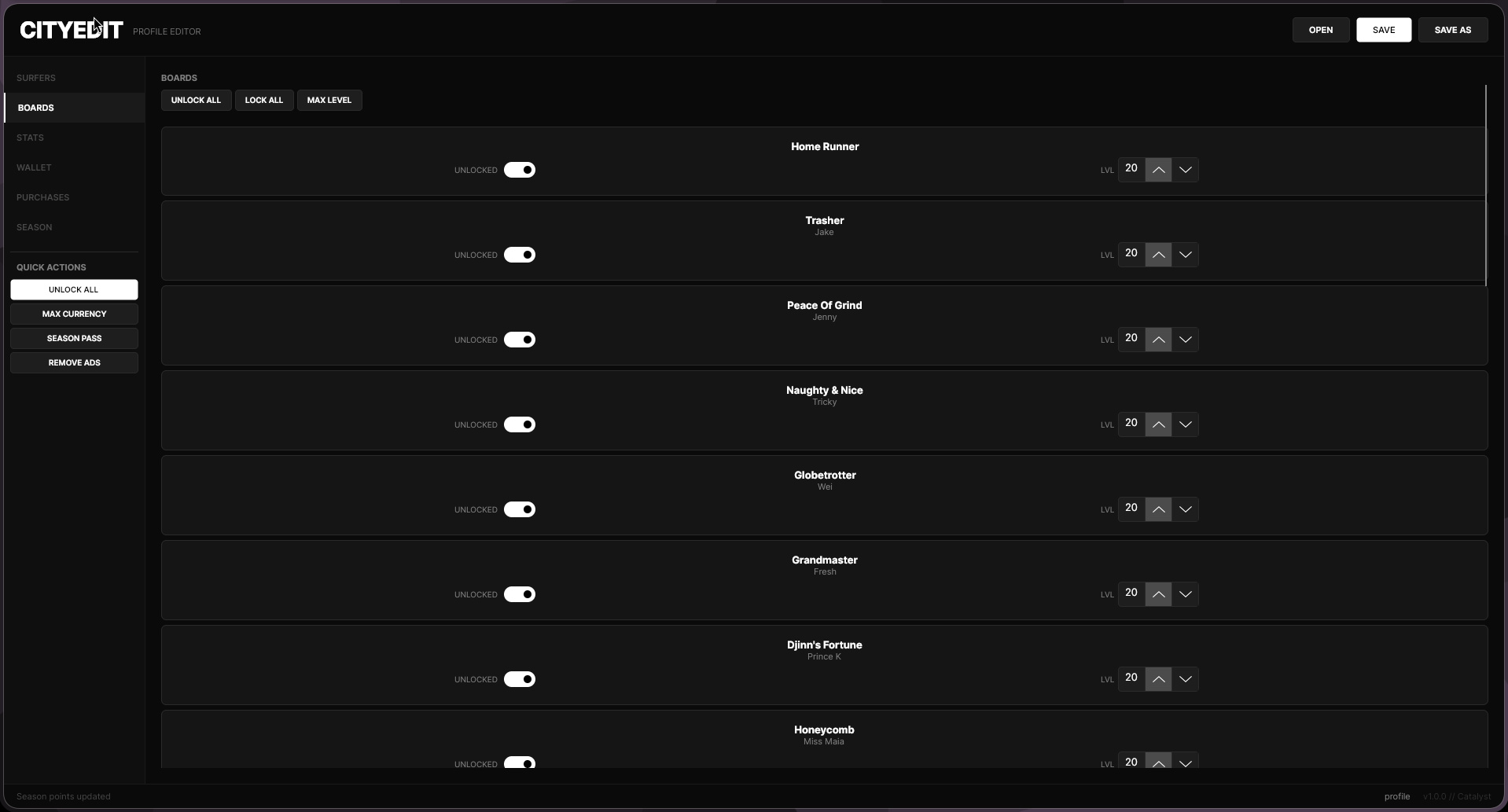
Task: Click the Max Level boards button
Action: [x=329, y=101]
